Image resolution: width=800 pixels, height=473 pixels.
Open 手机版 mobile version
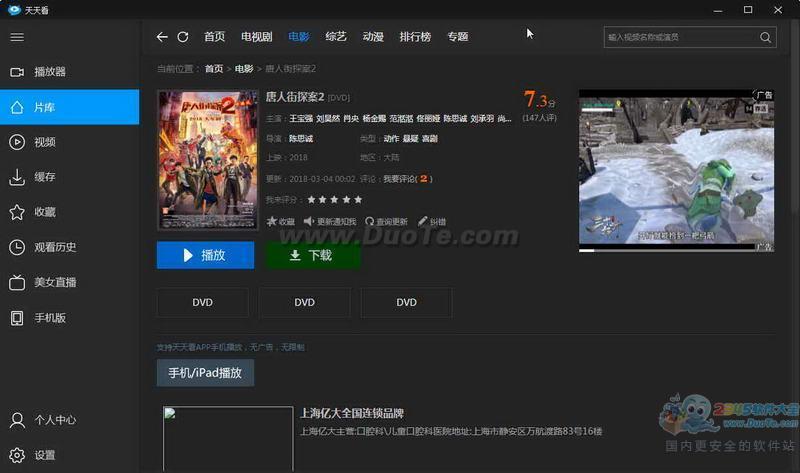tap(69, 318)
